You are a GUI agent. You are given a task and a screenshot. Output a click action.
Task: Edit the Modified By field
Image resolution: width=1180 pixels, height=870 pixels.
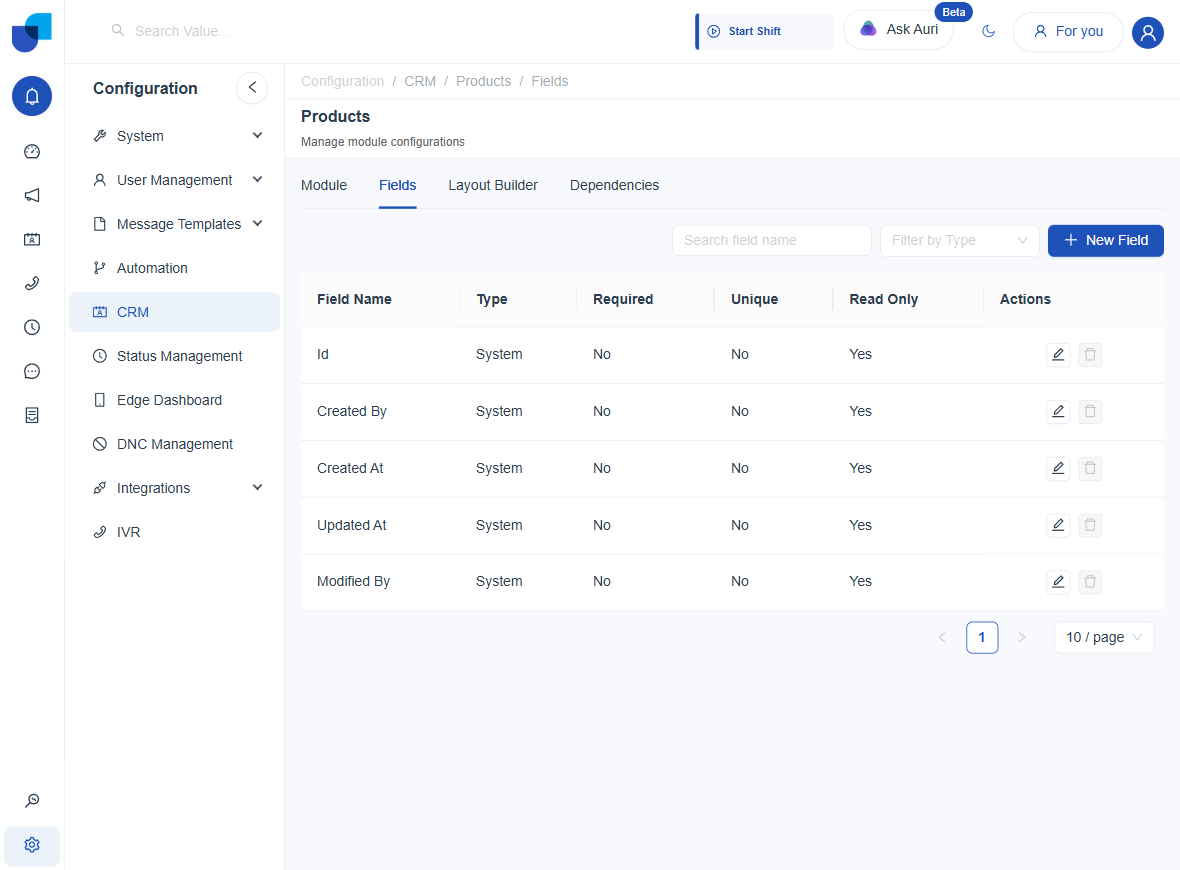pyautogui.click(x=1058, y=582)
